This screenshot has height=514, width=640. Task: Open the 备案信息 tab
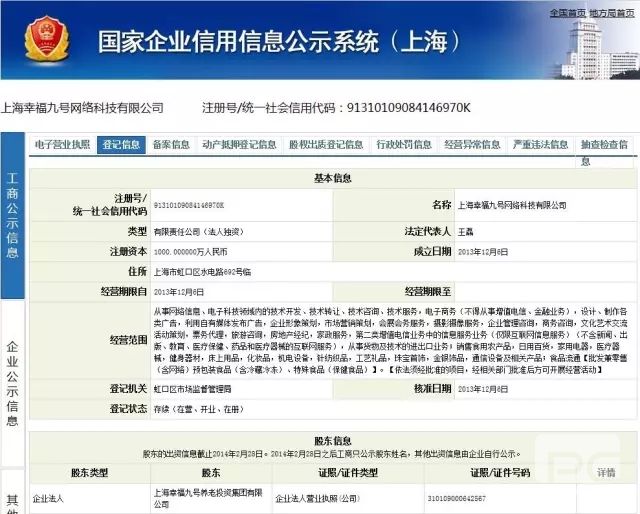point(171,145)
